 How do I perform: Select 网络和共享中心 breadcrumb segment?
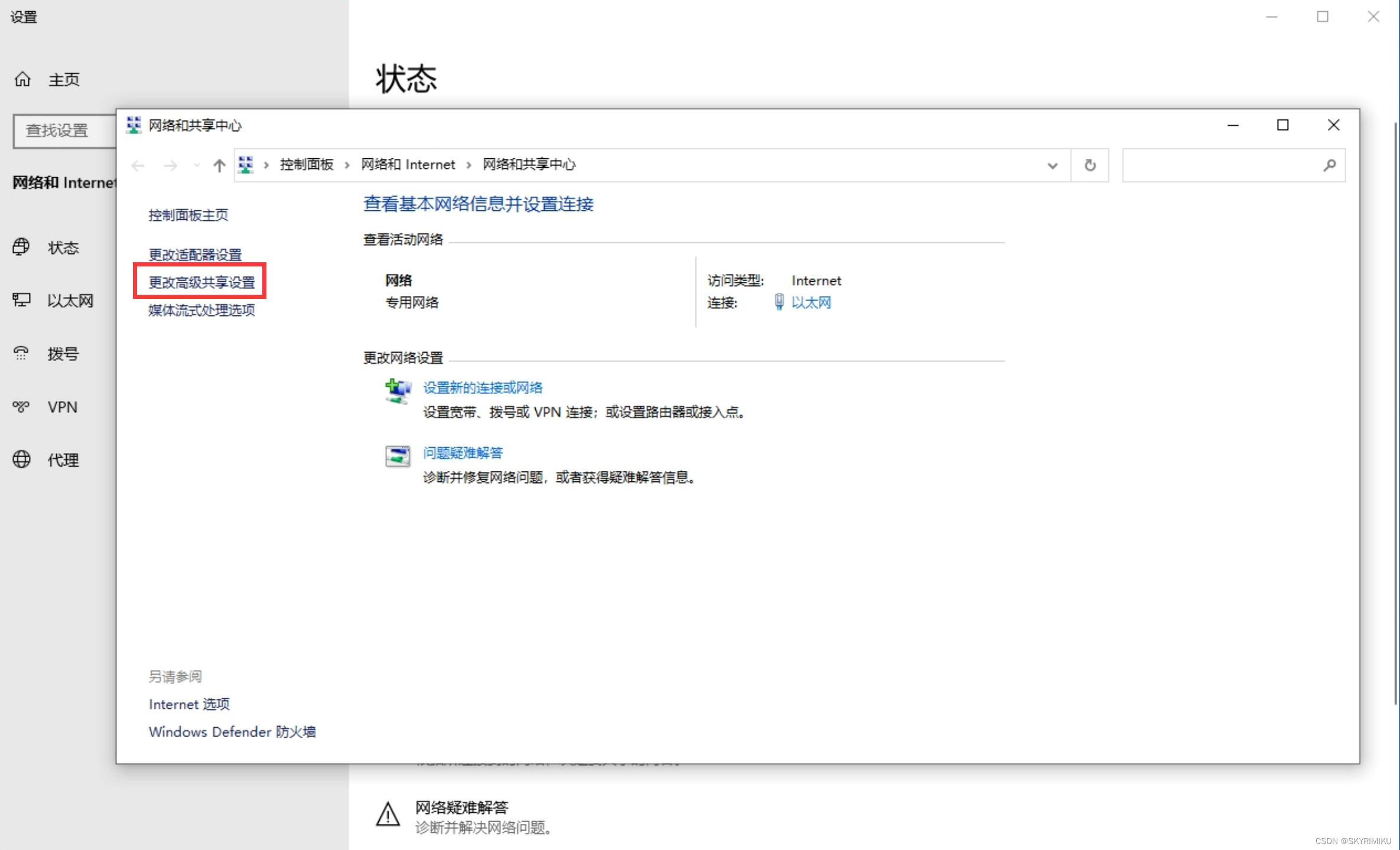[529, 164]
